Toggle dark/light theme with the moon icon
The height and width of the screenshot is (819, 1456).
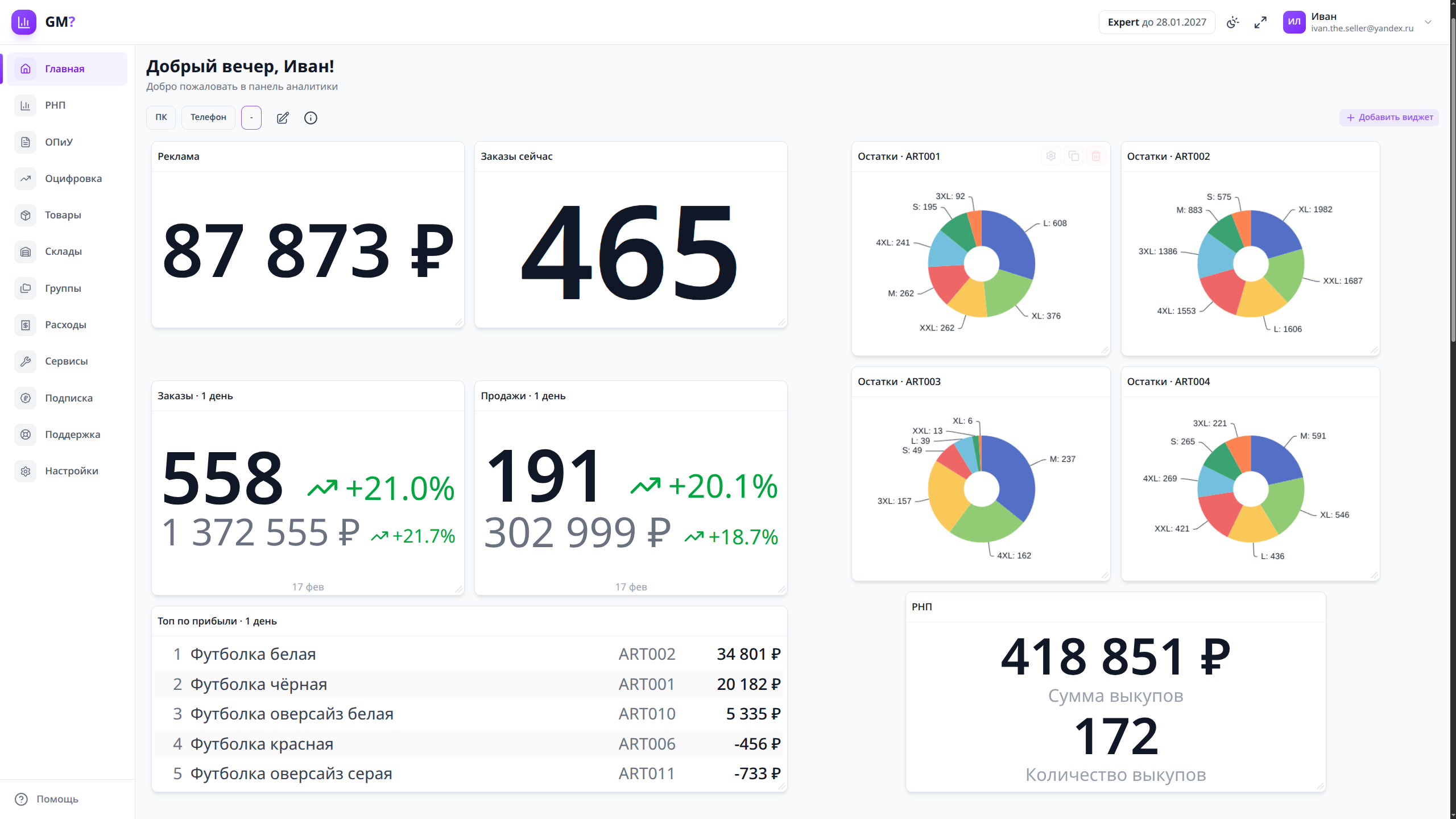(x=1232, y=22)
